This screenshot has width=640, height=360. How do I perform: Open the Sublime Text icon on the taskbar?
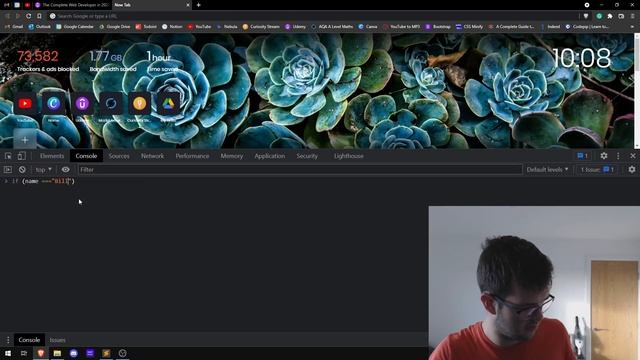106,353
